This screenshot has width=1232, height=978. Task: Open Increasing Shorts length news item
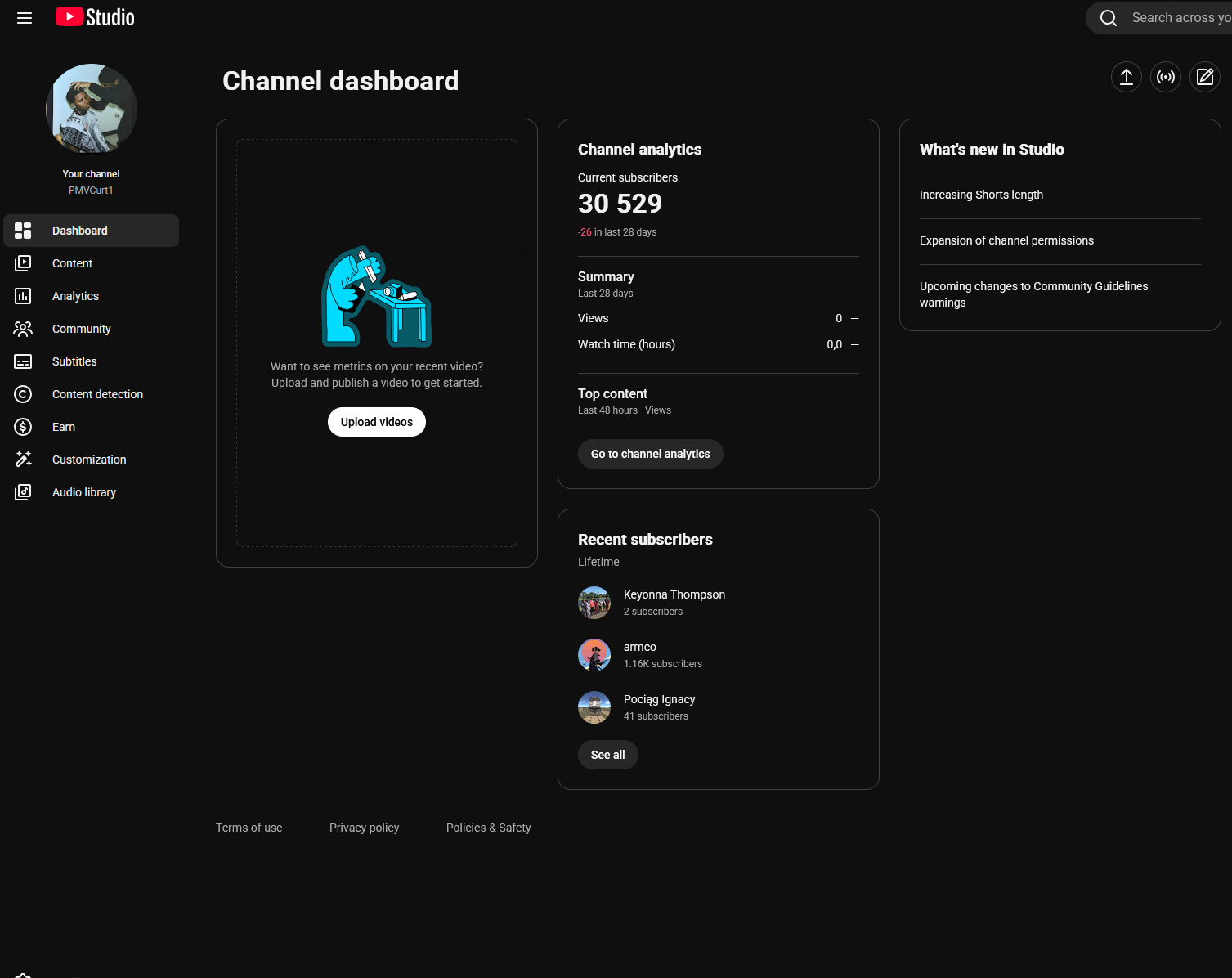point(981,195)
